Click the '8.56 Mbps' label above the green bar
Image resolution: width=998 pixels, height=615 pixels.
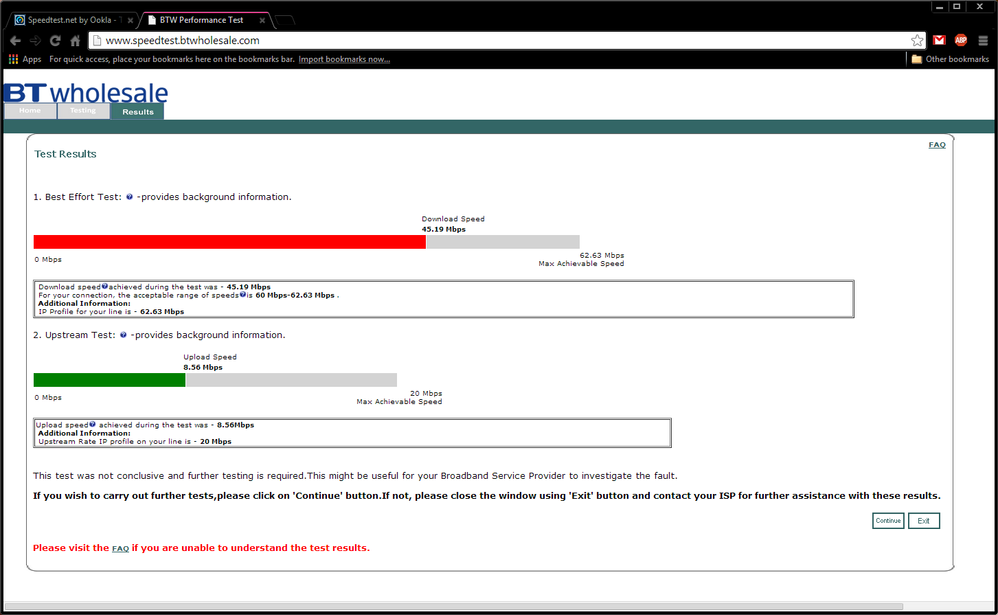click(x=203, y=367)
